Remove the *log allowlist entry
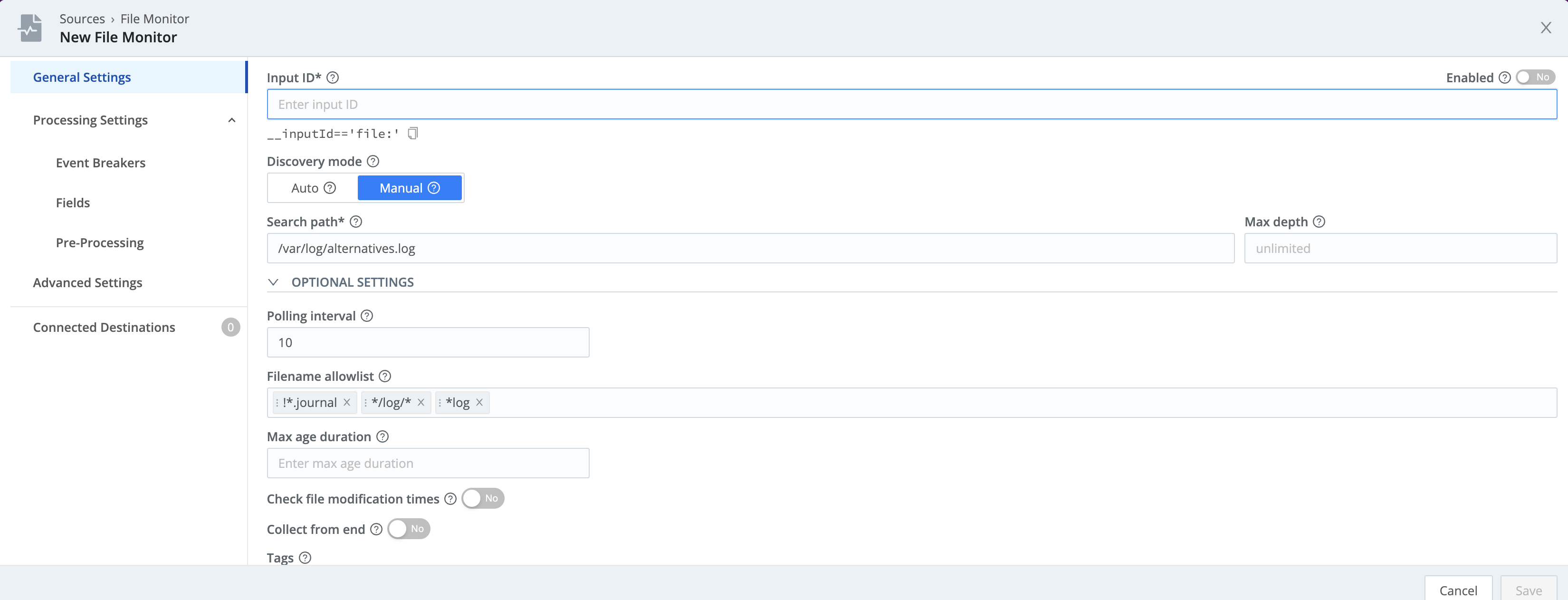 [479, 403]
